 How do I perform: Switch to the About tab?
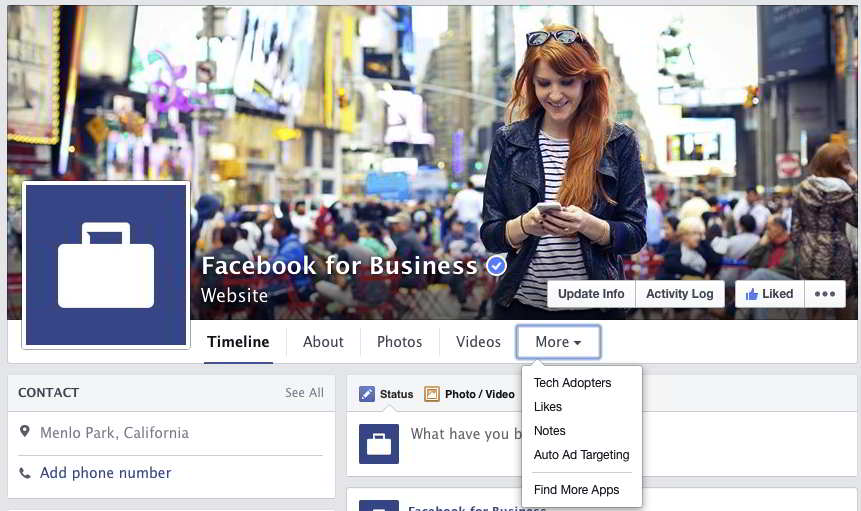323,342
